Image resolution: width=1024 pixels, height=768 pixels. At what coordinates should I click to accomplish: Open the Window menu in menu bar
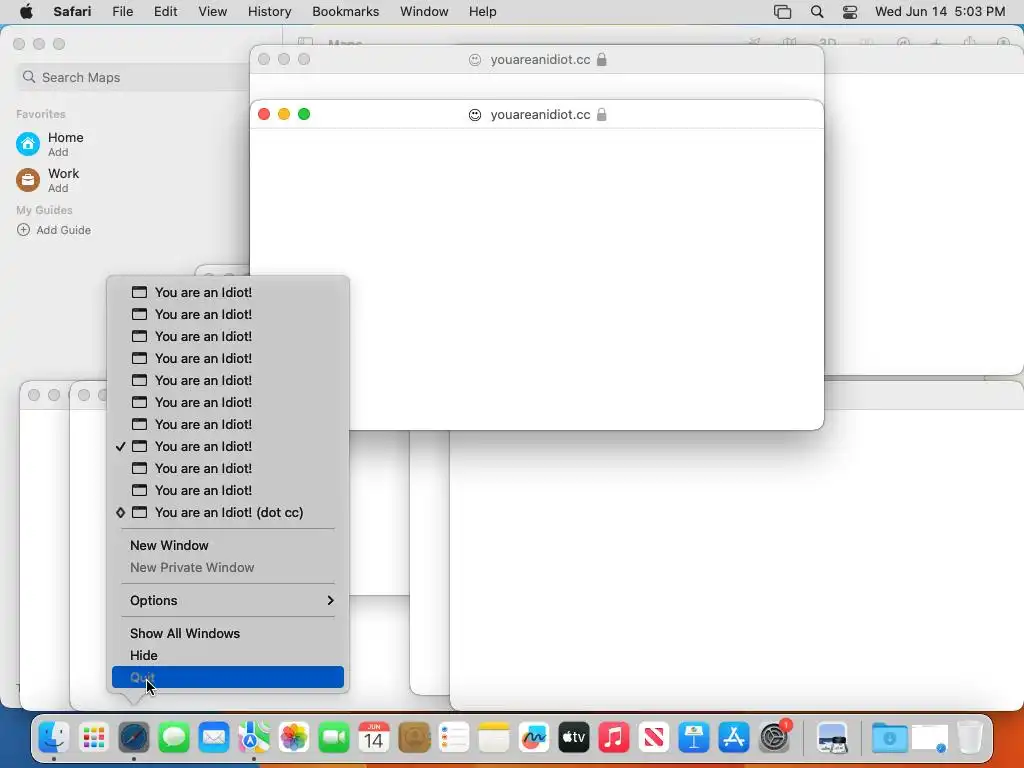tap(424, 11)
